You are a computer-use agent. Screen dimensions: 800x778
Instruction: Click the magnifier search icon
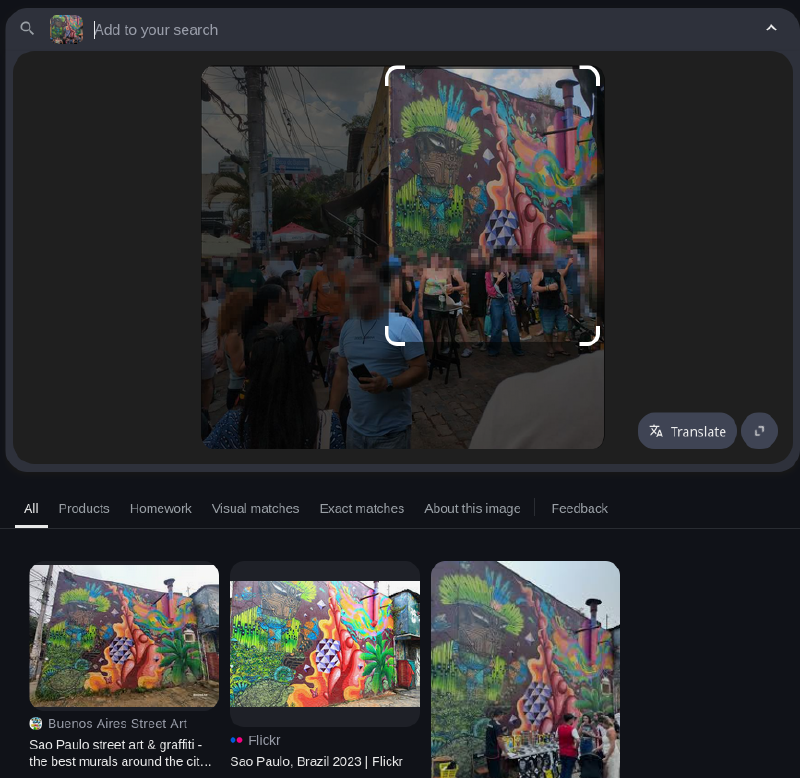[27, 29]
